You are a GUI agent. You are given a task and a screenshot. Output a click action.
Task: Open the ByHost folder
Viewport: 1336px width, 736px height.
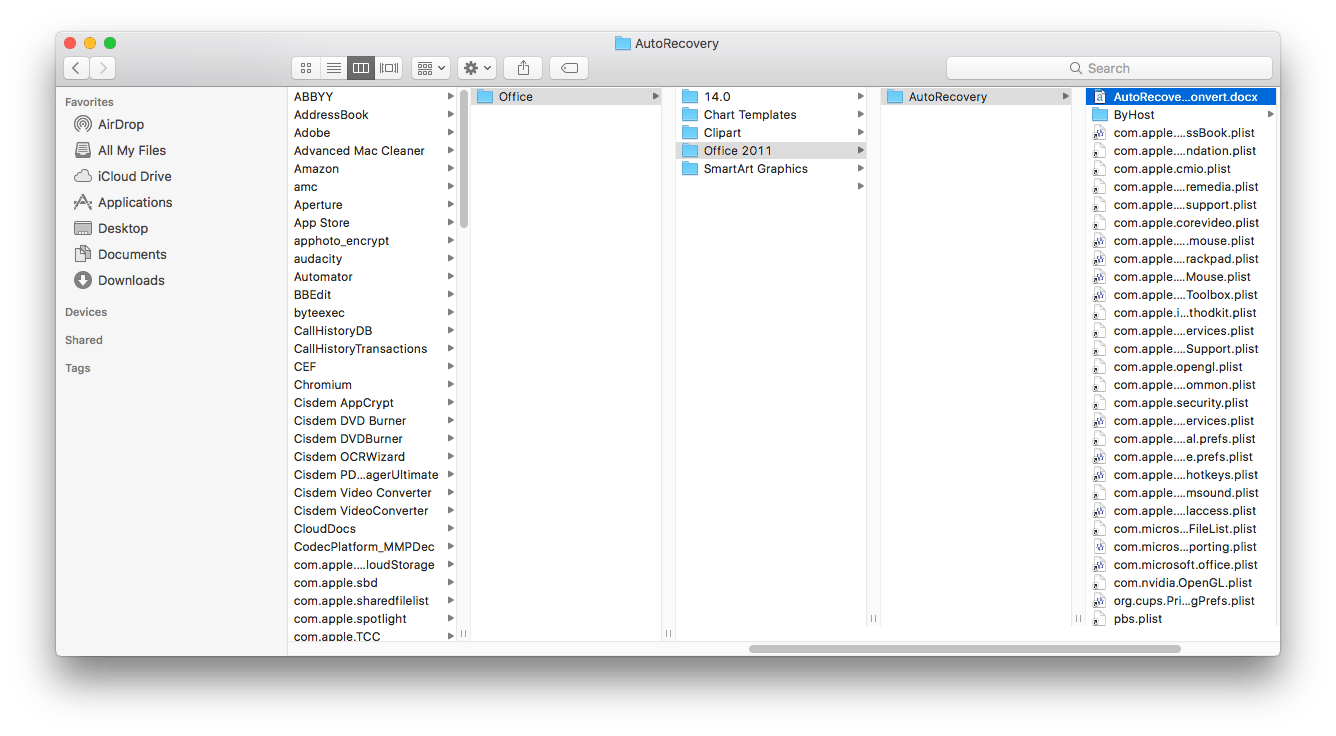pyautogui.click(x=1133, y=115)
